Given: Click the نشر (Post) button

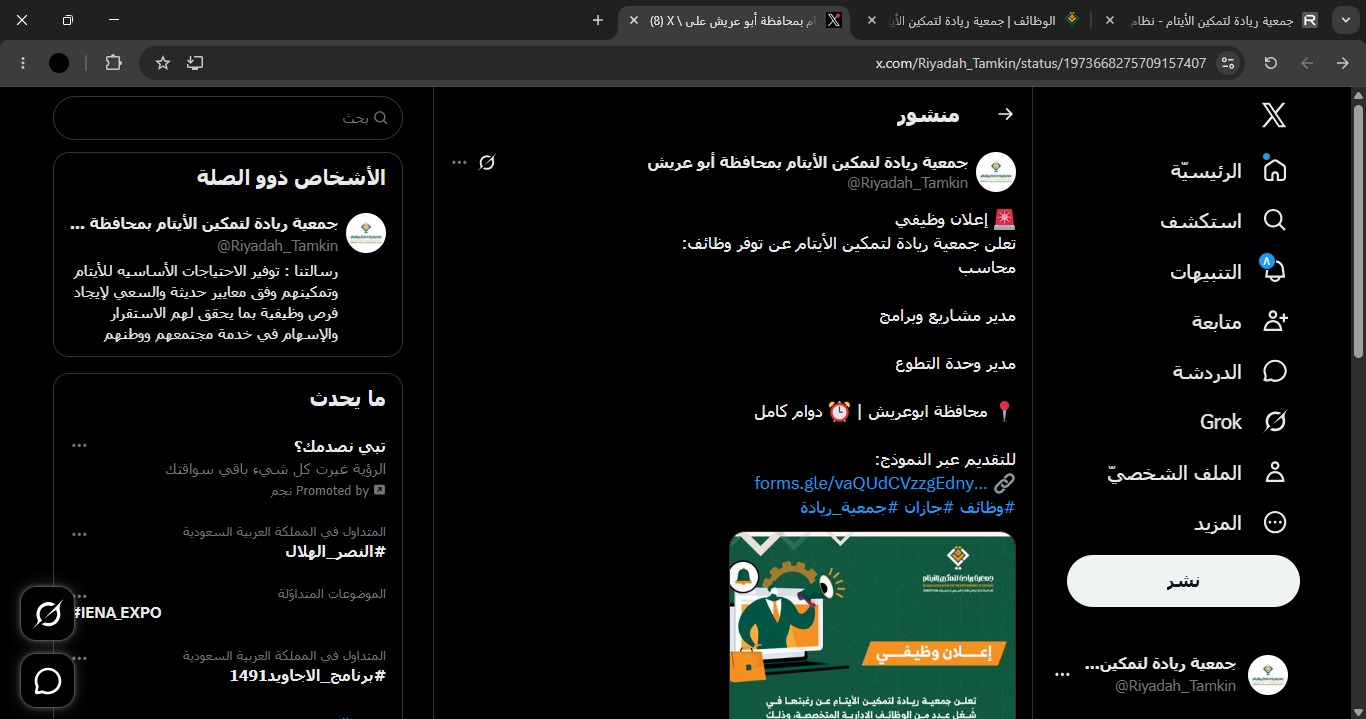Looking at the screenshot, I should click(x=1183, y=581).
